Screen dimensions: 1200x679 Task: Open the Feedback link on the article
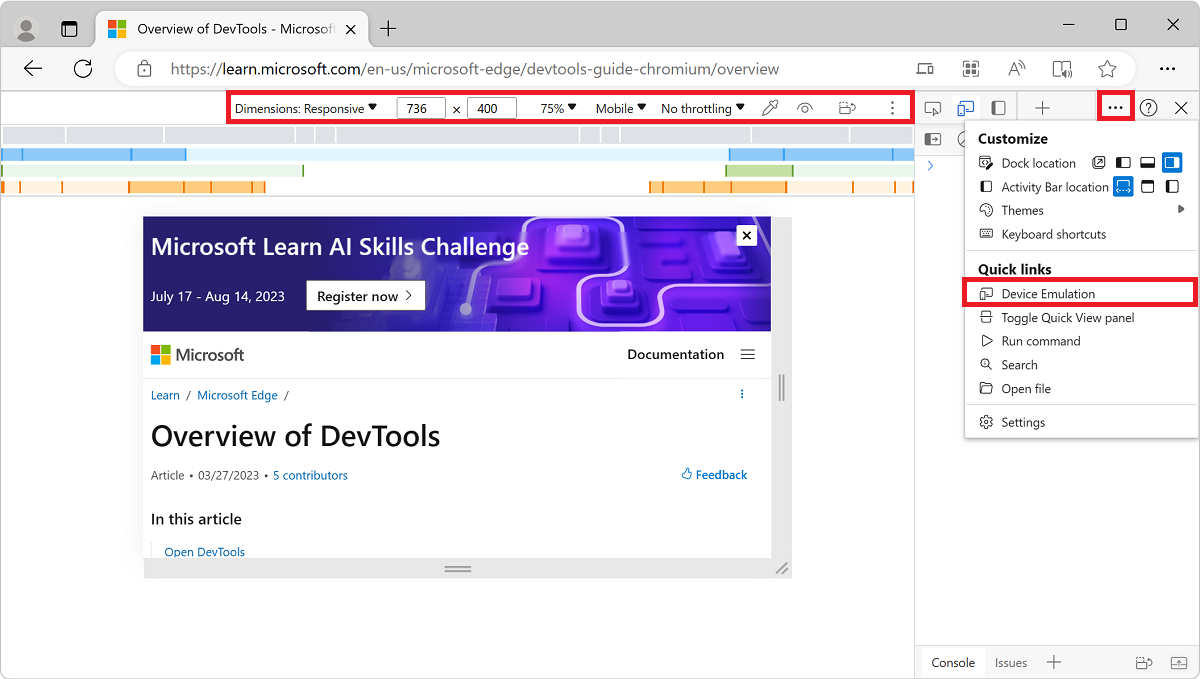tap(713, 474)
